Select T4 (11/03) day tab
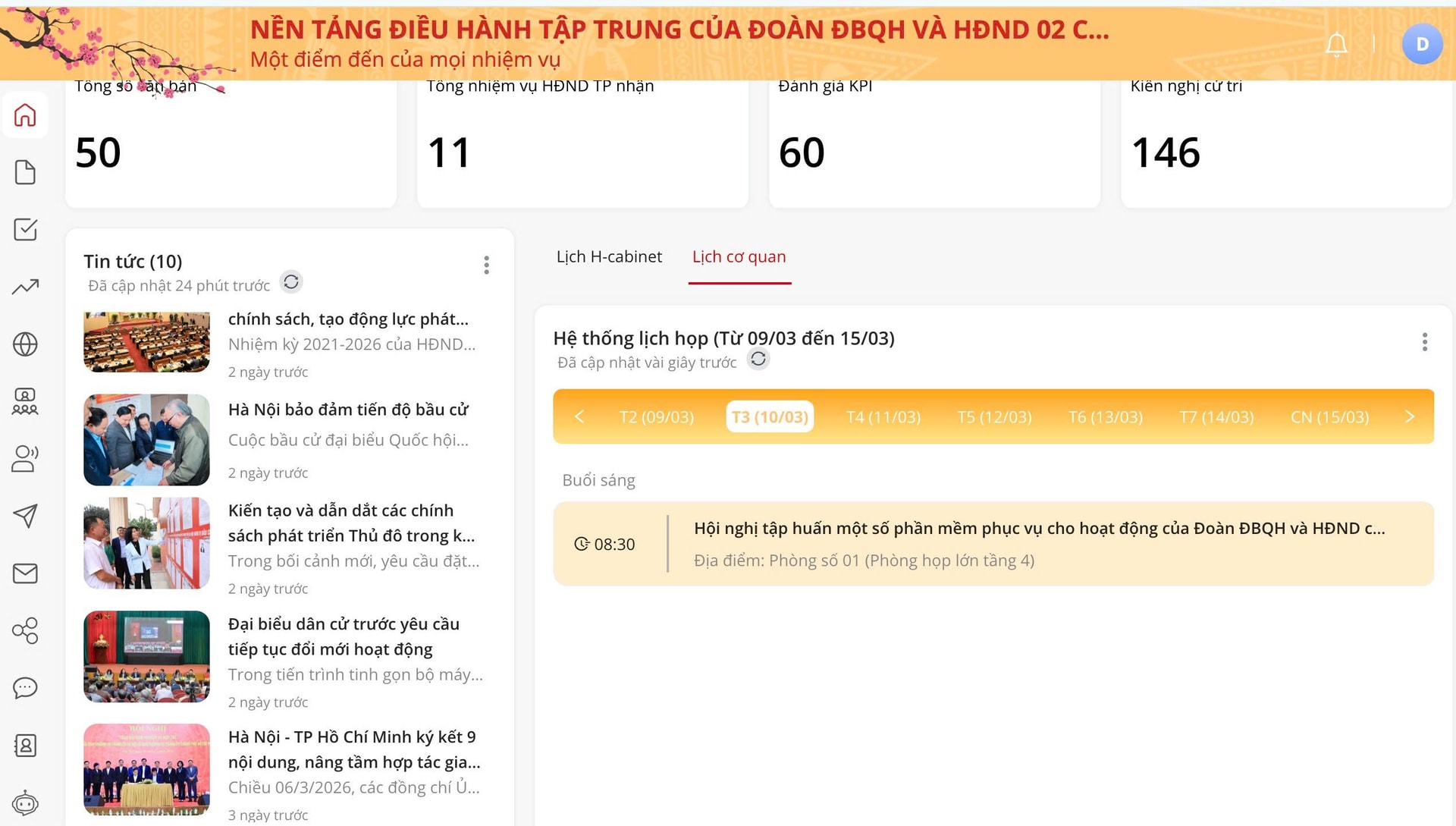The width and height of the screenshot is (1456, 826). 883,417
